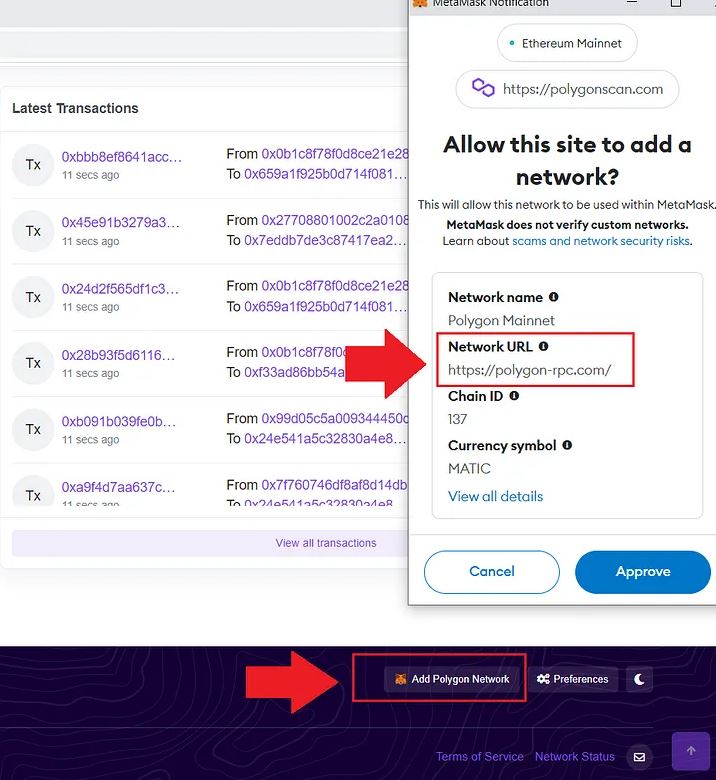Open Network Status link

[x=575, y=757]
